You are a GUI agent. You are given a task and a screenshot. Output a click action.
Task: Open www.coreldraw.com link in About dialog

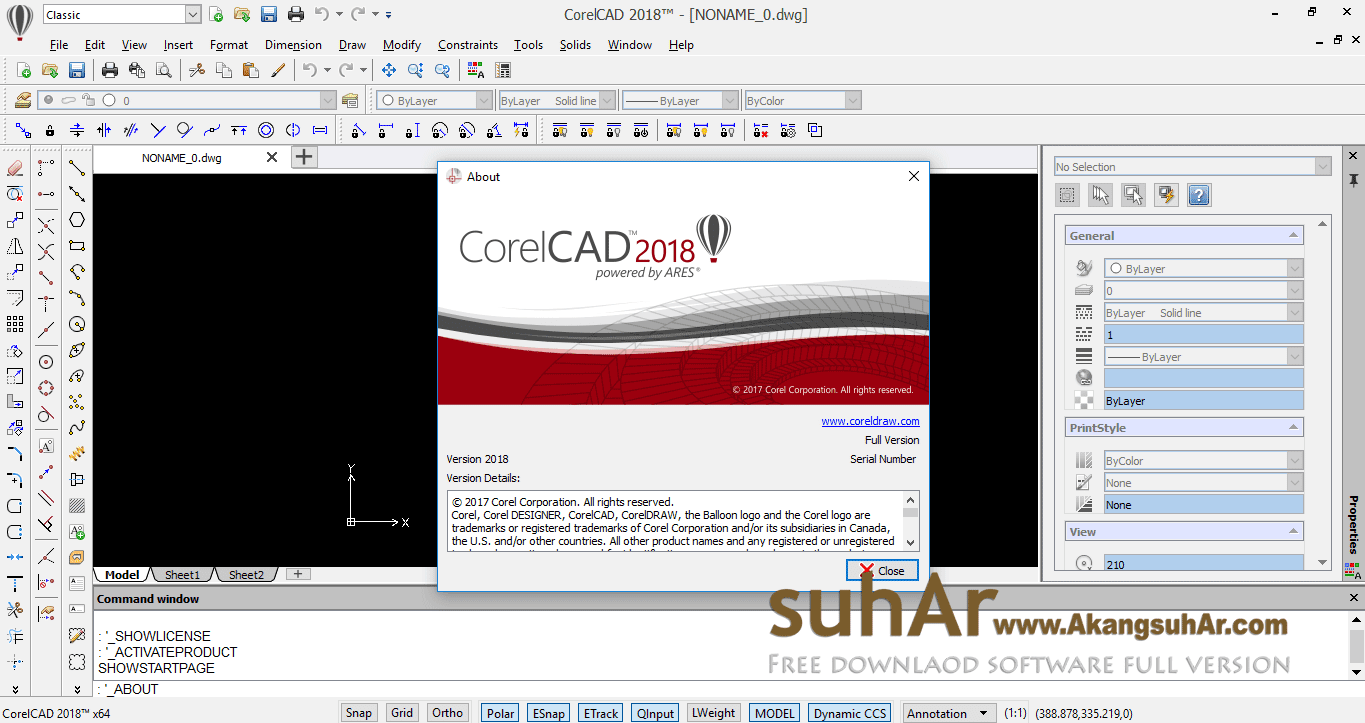pyautogui.click(x=870, y=421)
